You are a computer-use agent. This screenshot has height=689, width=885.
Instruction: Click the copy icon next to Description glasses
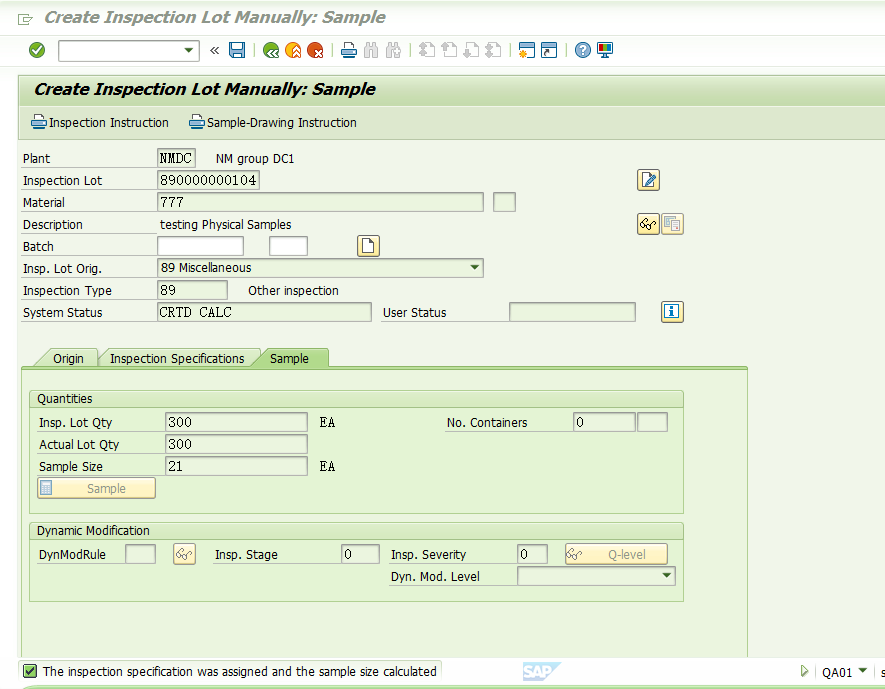[x=672, y=224]
